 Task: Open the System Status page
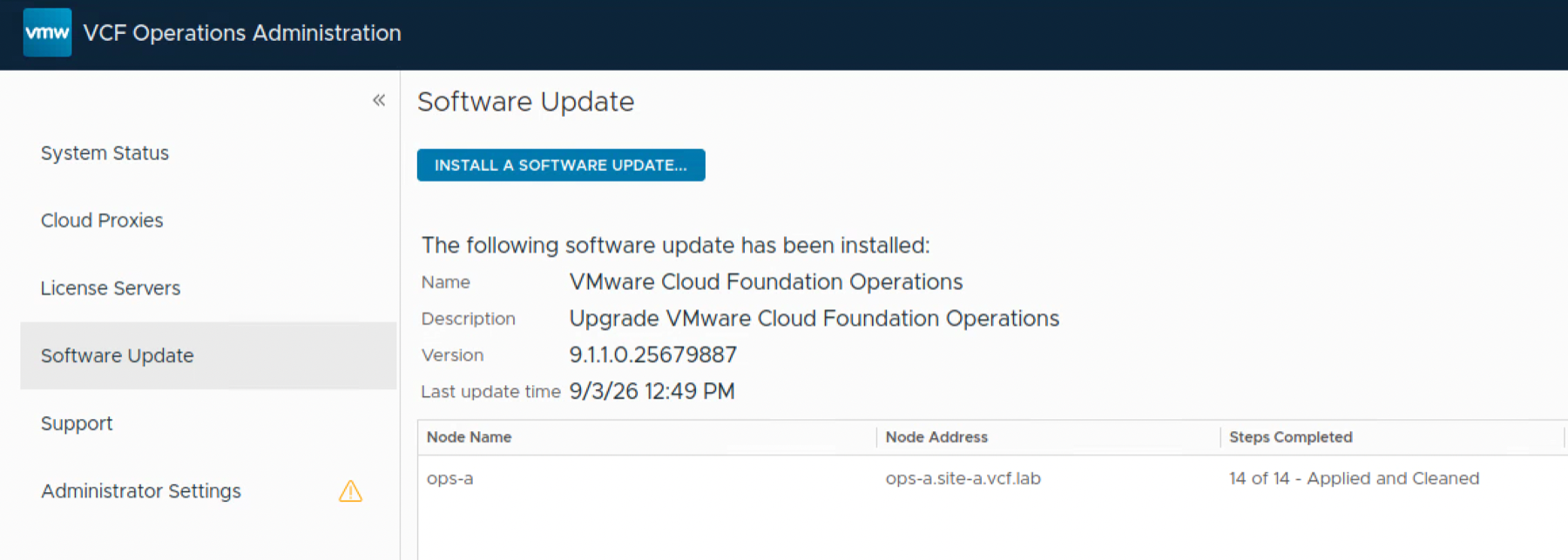(x=105, y=153)
